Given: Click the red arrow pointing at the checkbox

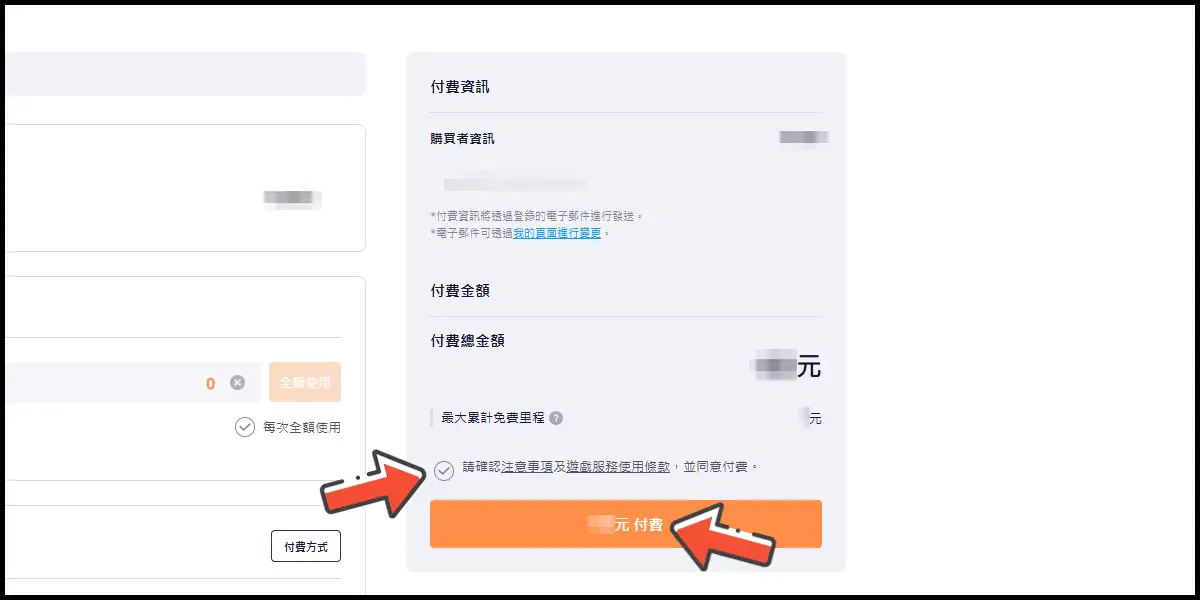Looking at the screenshot, I should (372, 481).
